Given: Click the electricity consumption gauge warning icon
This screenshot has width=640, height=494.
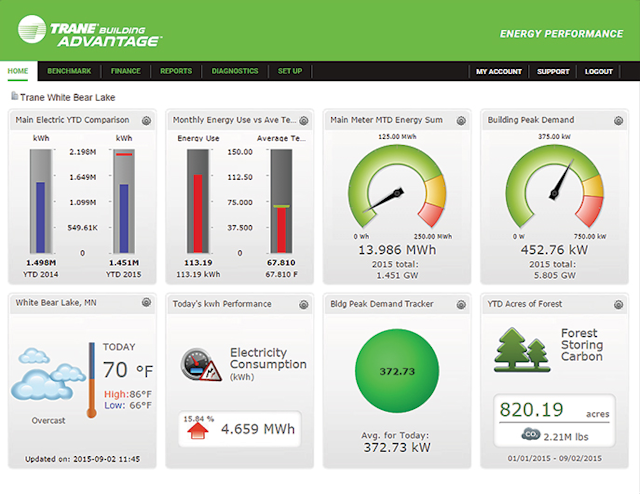Looking at the screenshot, I should point(201,365).
